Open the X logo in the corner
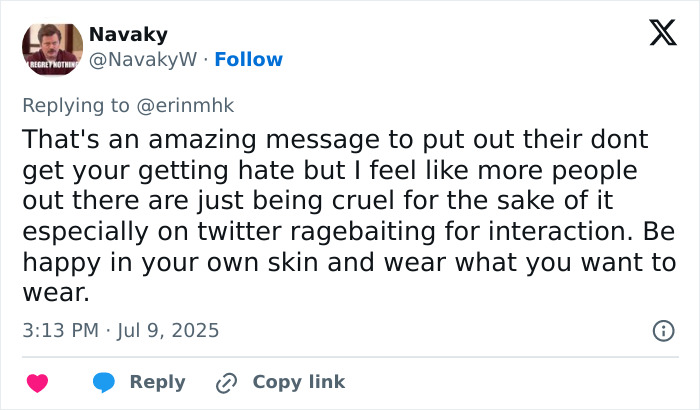 click(656, 34)
